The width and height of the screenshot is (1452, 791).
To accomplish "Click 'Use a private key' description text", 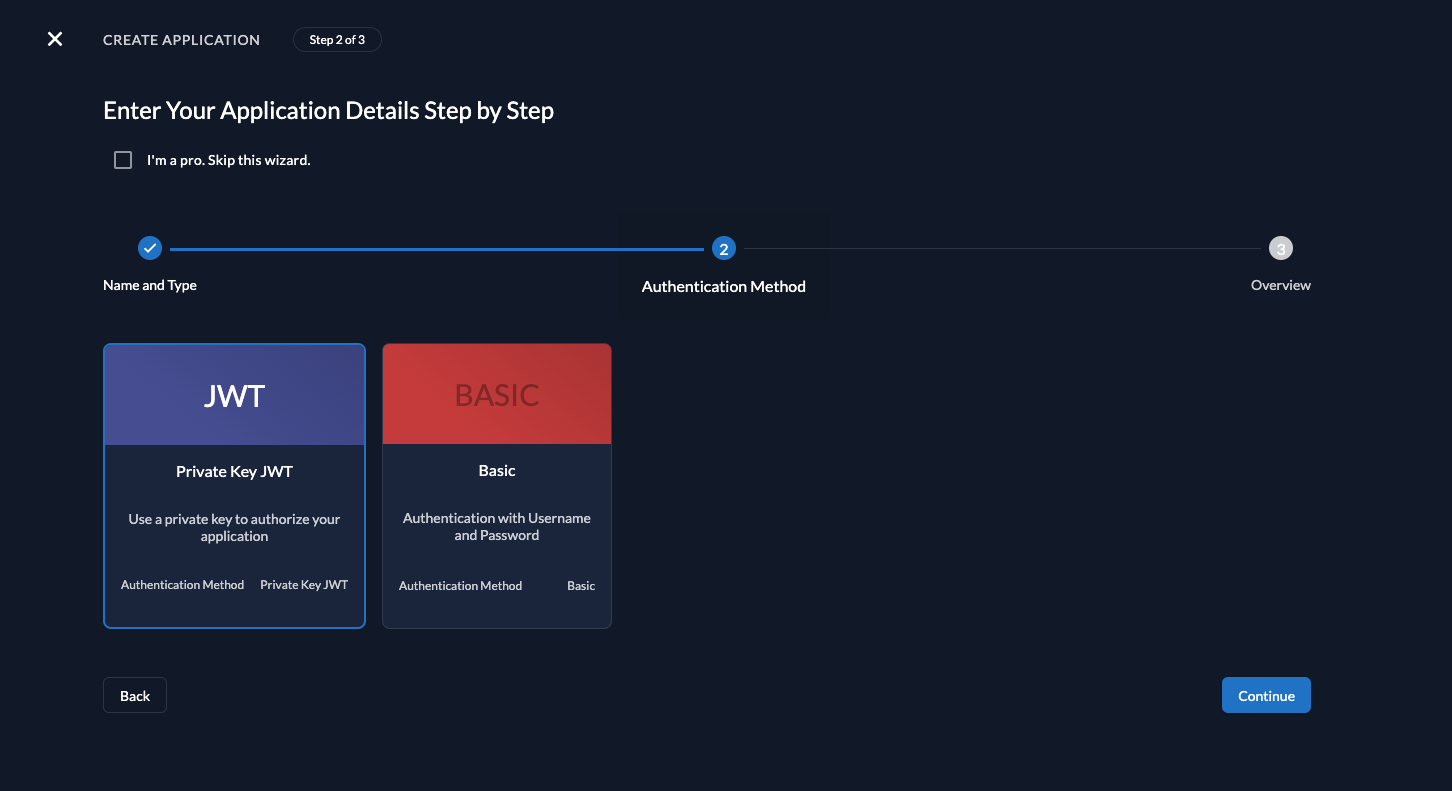I will click(x=234, y=528).
